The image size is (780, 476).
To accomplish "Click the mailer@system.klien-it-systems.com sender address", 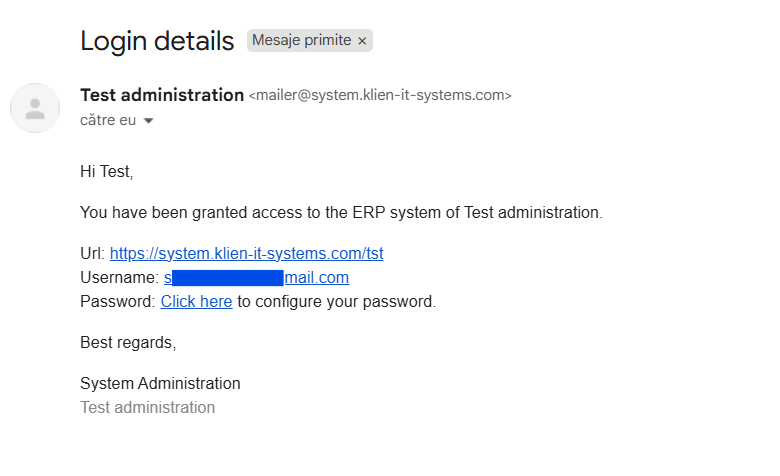I will [x=380, y=95].
